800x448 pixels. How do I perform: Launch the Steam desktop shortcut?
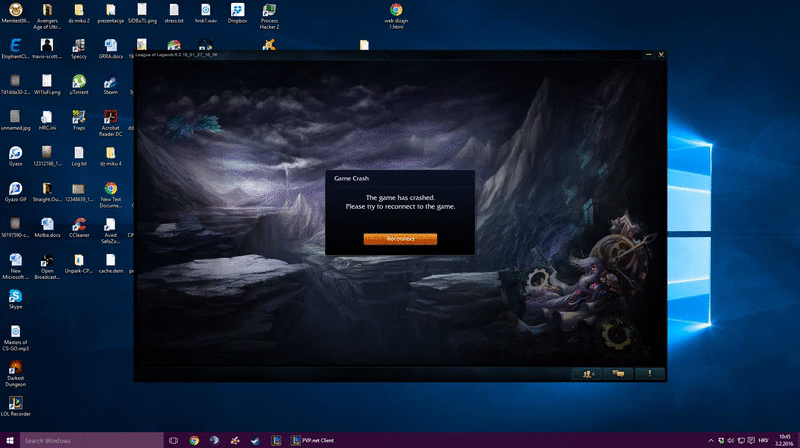click(x=111, y=85)
